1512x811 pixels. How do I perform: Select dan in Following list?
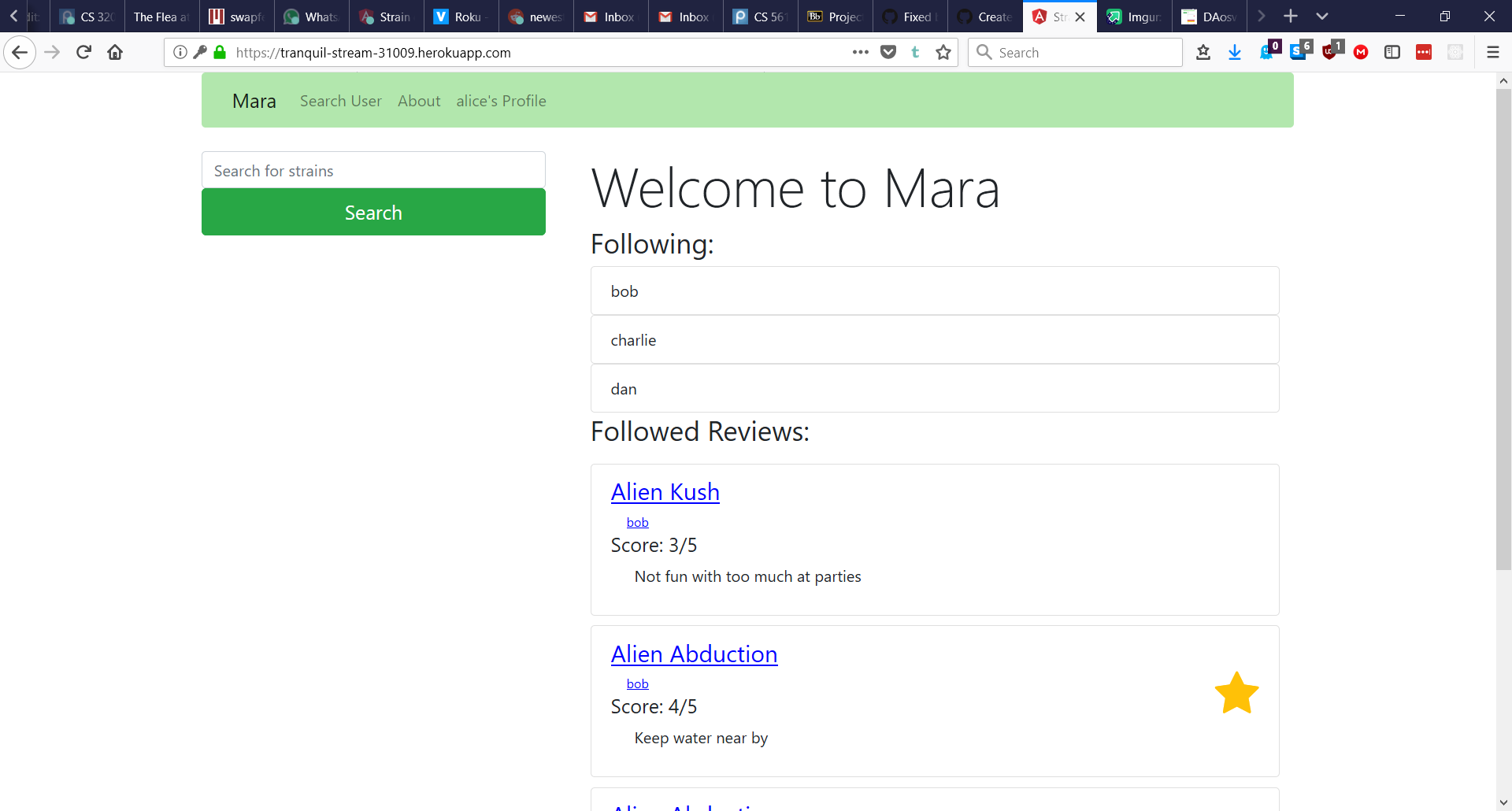tap(935, 389)
